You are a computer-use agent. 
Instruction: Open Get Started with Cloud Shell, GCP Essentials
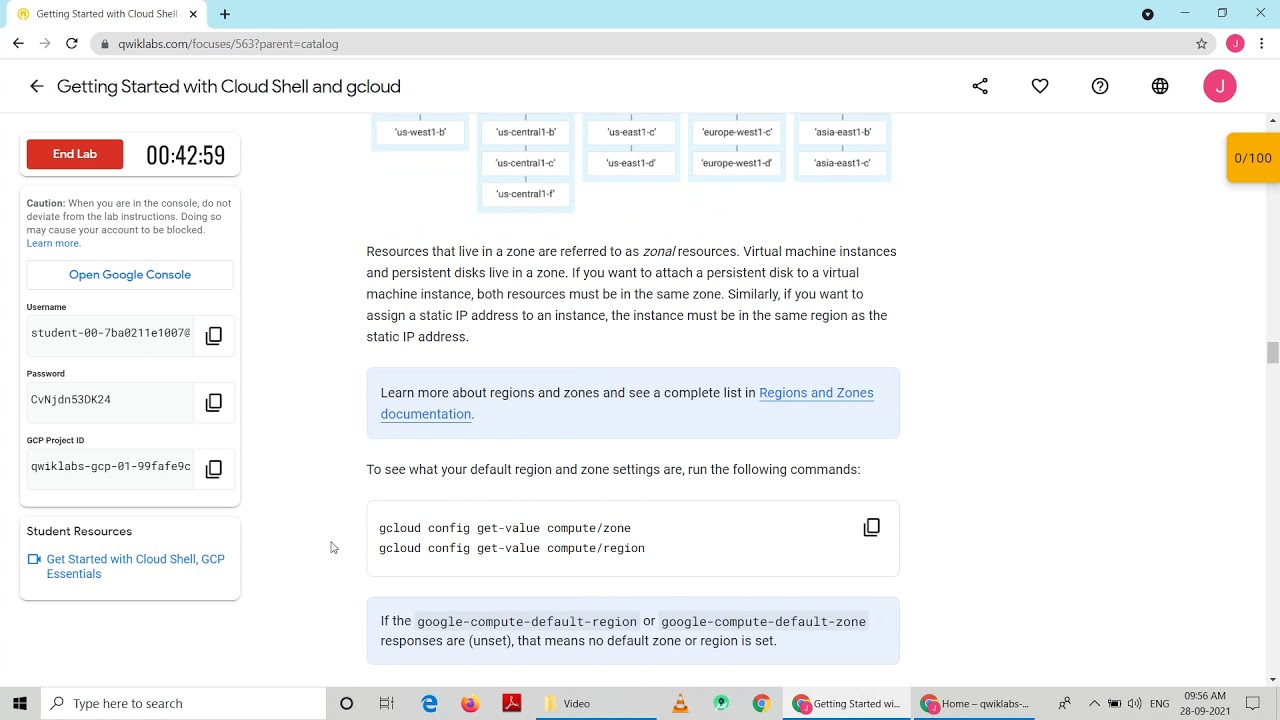tap(135, 566)
